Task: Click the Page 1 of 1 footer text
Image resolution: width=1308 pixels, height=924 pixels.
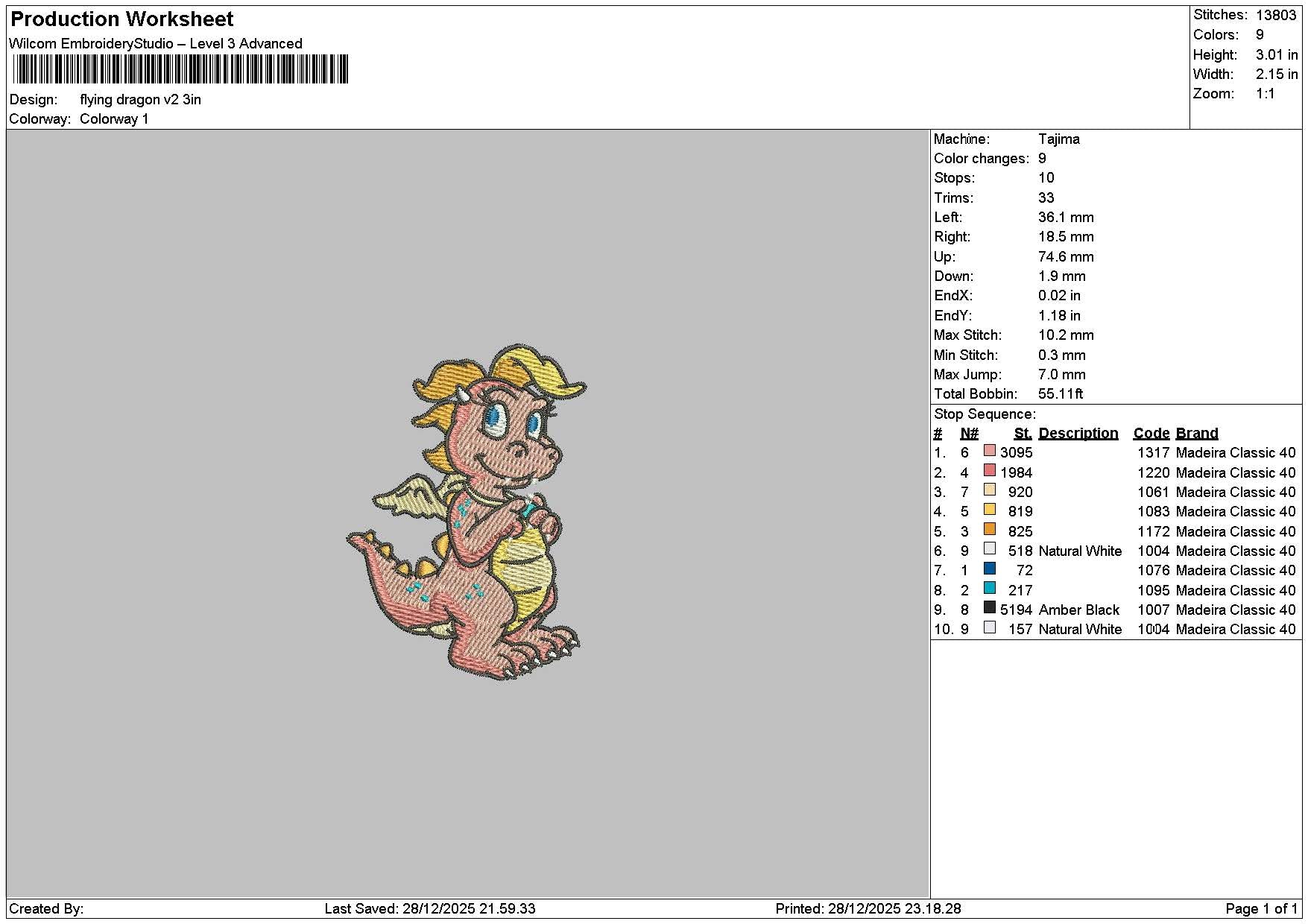Action: pyautogui.click(x=1261, y=909)
